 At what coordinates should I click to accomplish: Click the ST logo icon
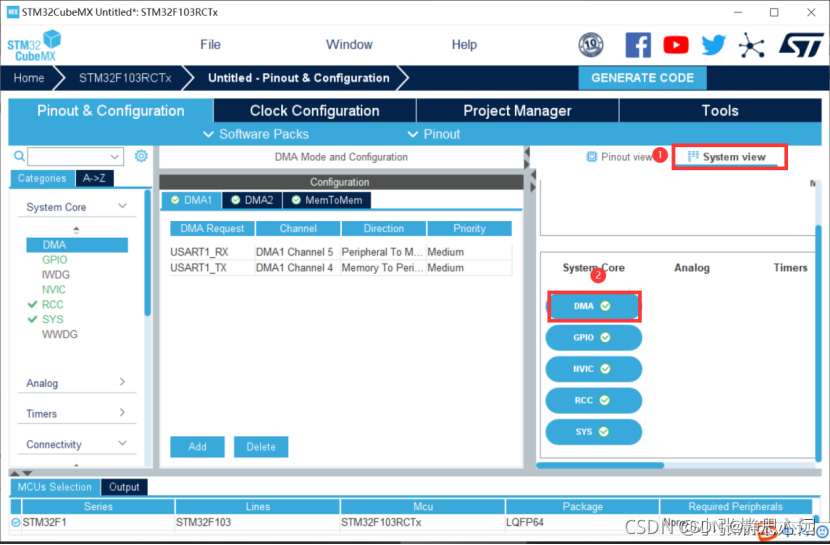801,45
